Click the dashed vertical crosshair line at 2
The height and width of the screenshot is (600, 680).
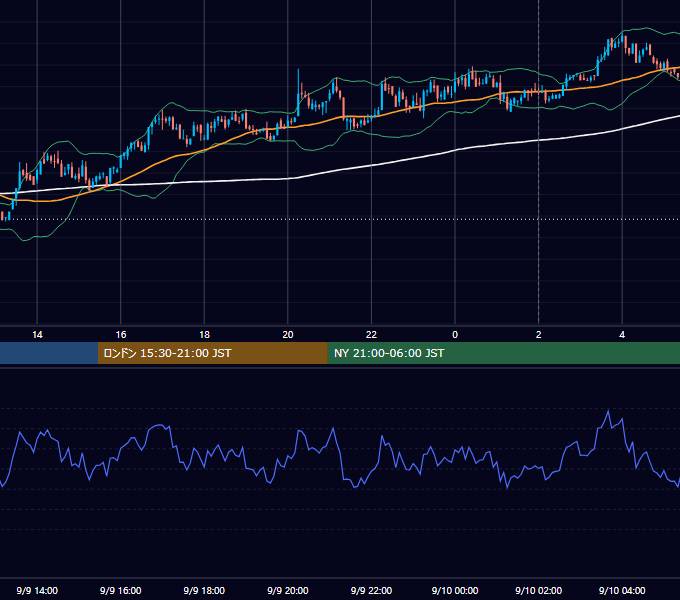(x=539, y=163)
